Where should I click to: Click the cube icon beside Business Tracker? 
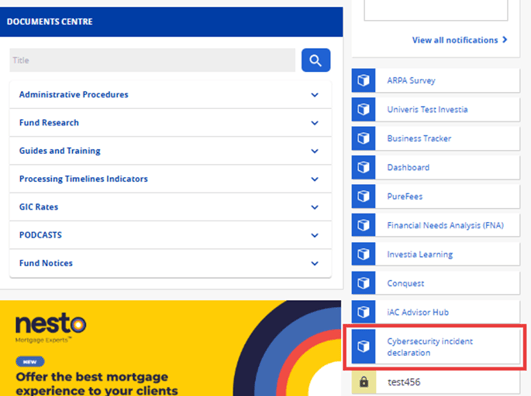click(363, 139)
